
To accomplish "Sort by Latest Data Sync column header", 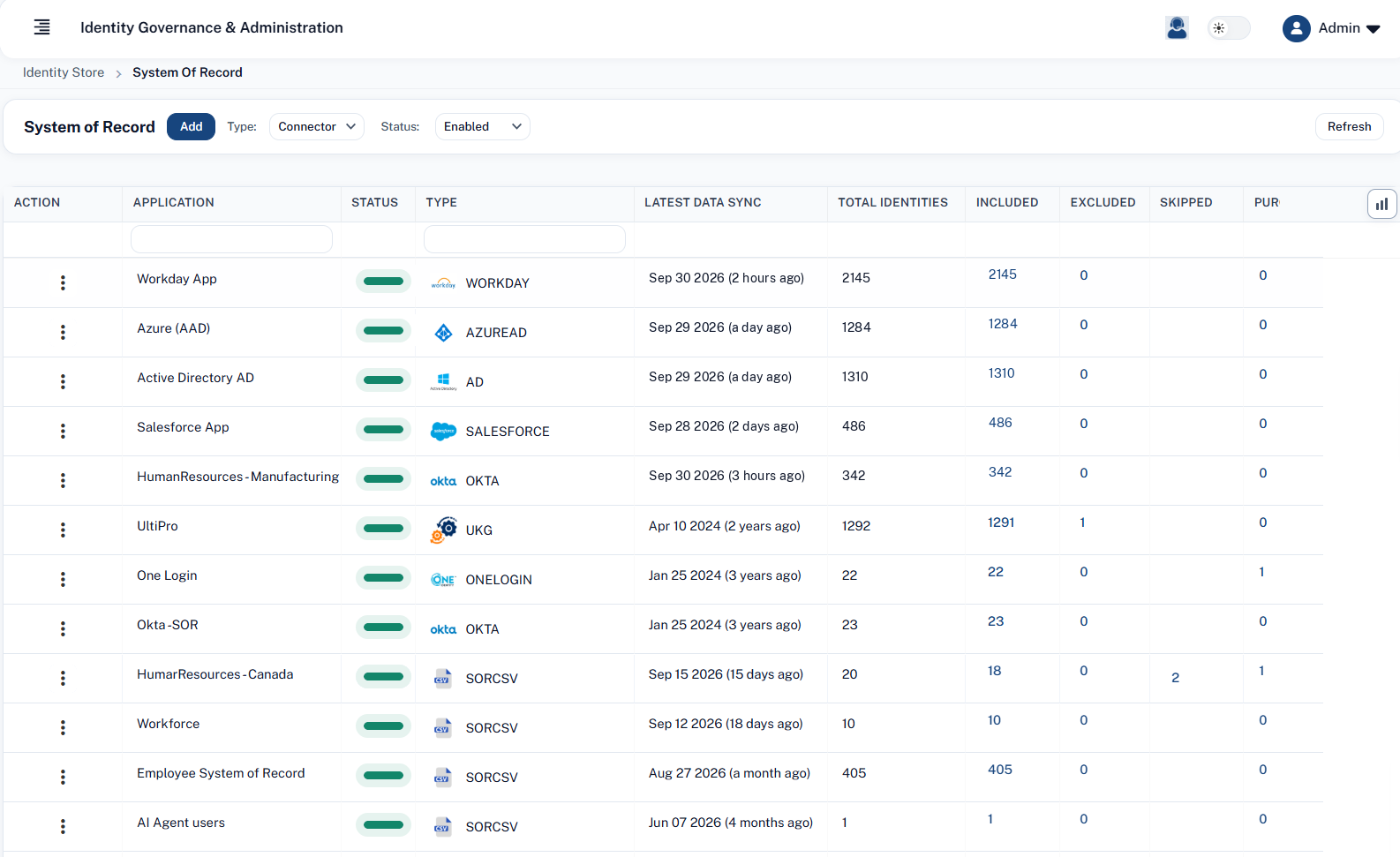I will [703, 202].
